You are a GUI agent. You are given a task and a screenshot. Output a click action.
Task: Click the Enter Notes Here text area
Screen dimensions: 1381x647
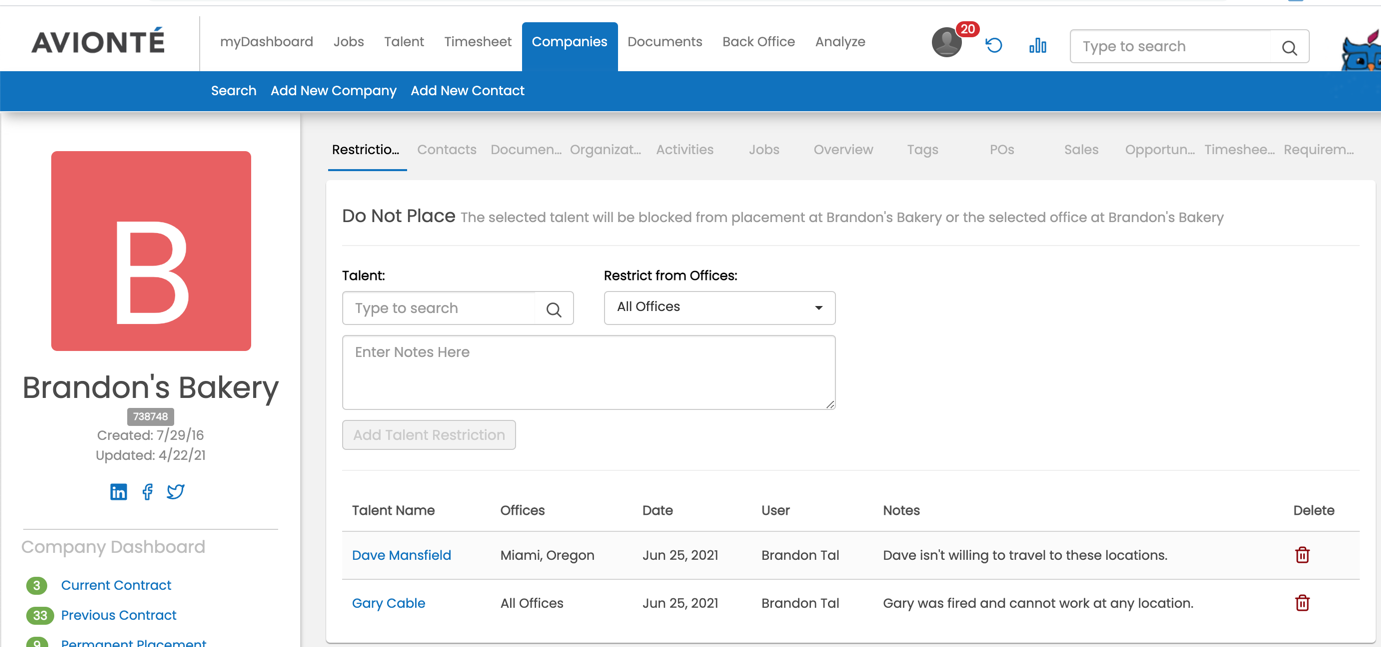pyautogui.click(x=589, y=372)
